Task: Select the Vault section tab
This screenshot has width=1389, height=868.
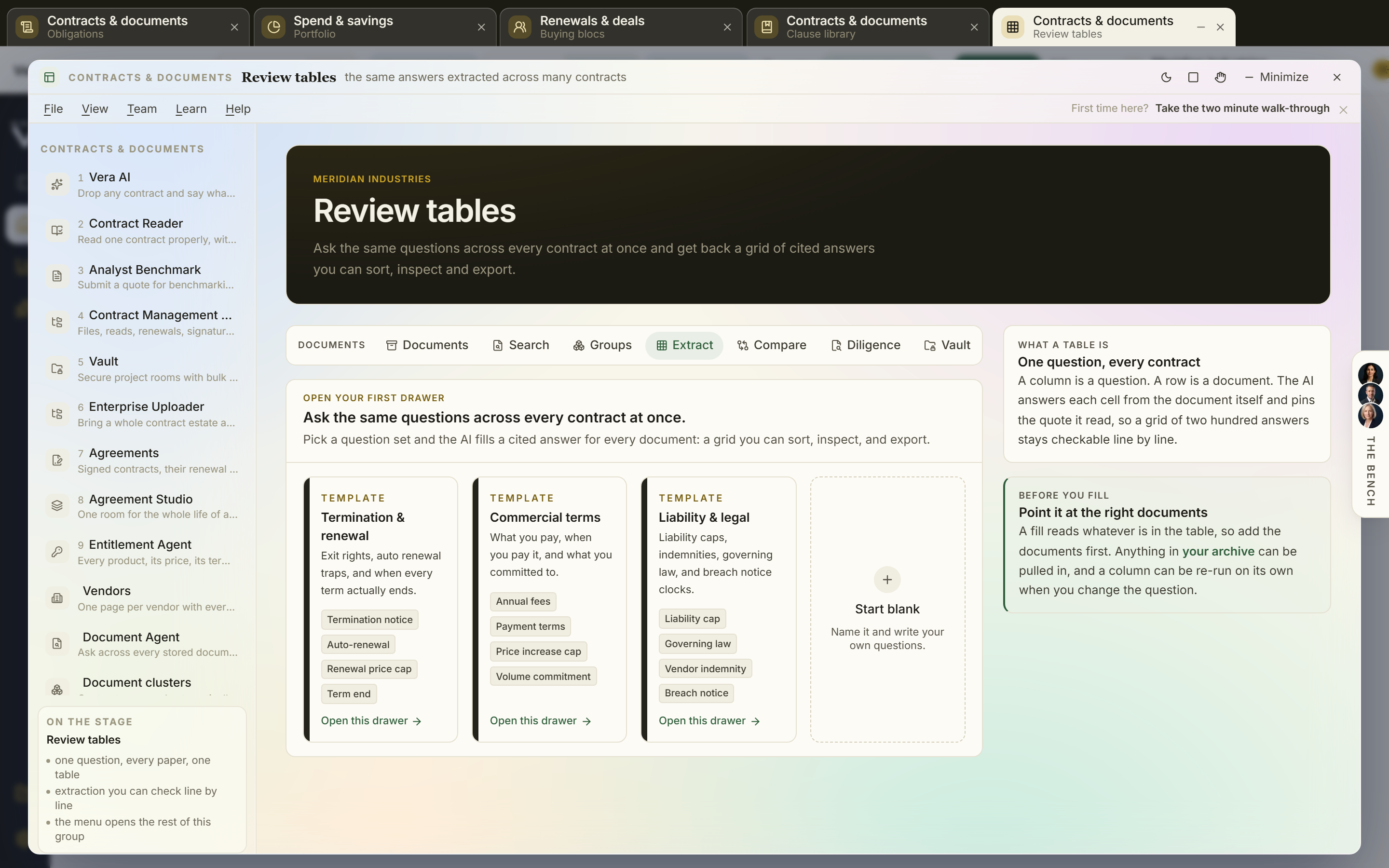Action: (x=947, y=345)
